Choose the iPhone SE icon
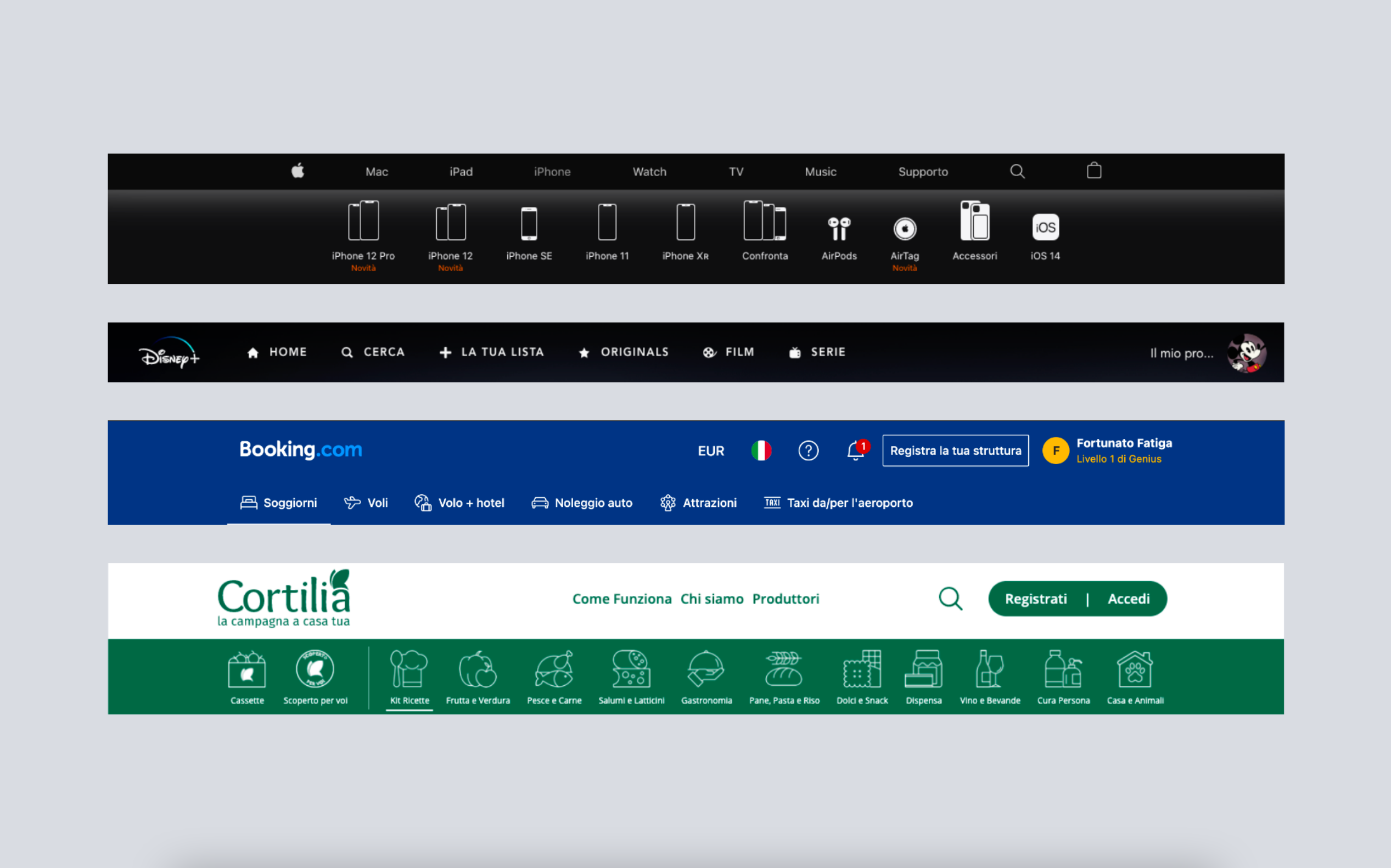Screen dimensions: 1391x868 (x=529, y=224)
